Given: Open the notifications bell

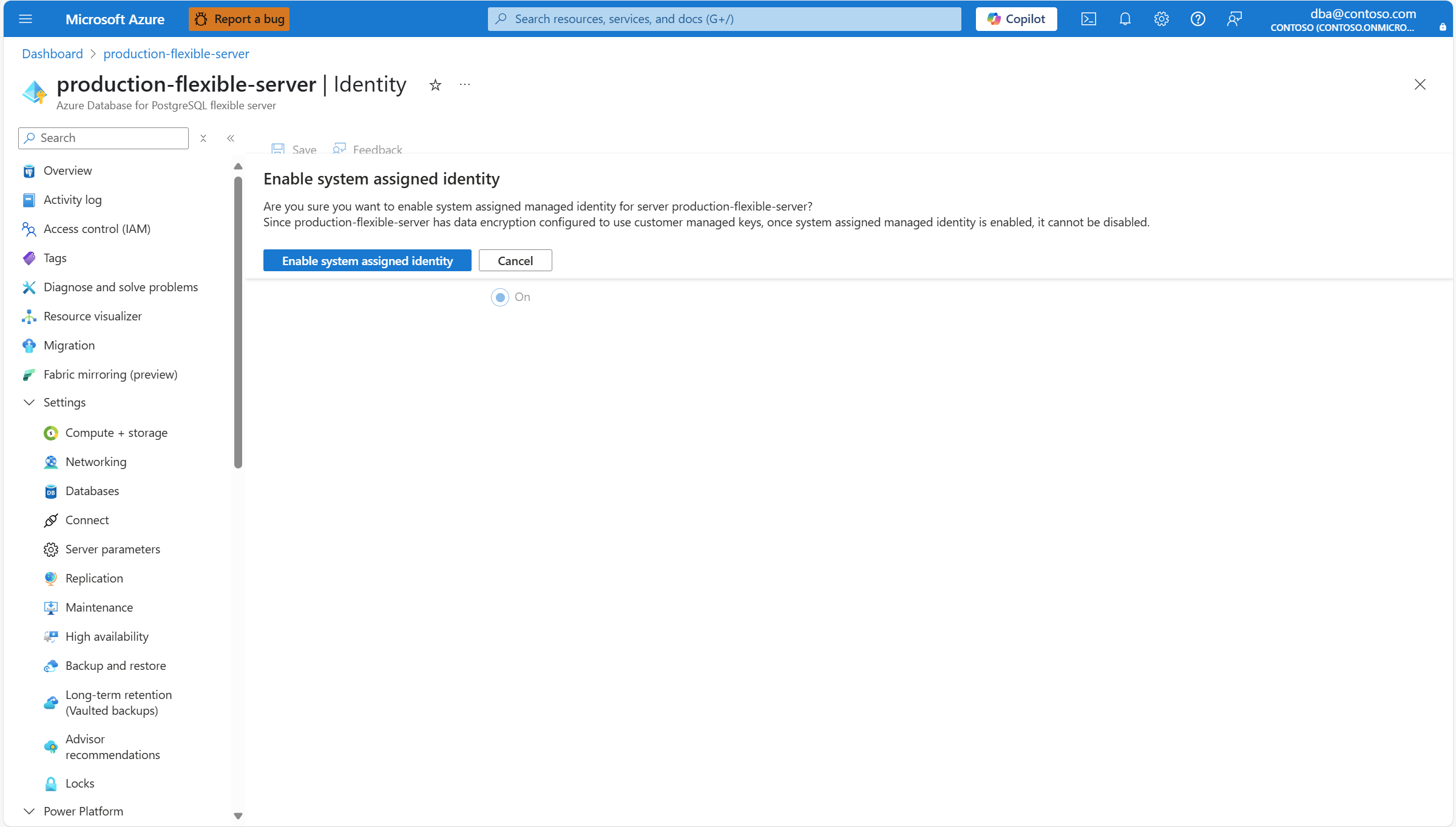Looking at the screenshot, I should [x=1125, y=19].
